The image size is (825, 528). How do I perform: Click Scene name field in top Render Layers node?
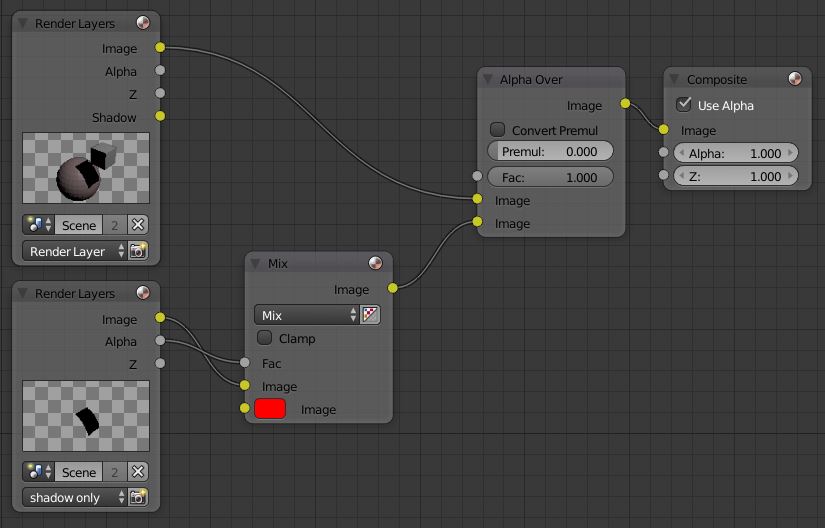(x=79, y=225)
